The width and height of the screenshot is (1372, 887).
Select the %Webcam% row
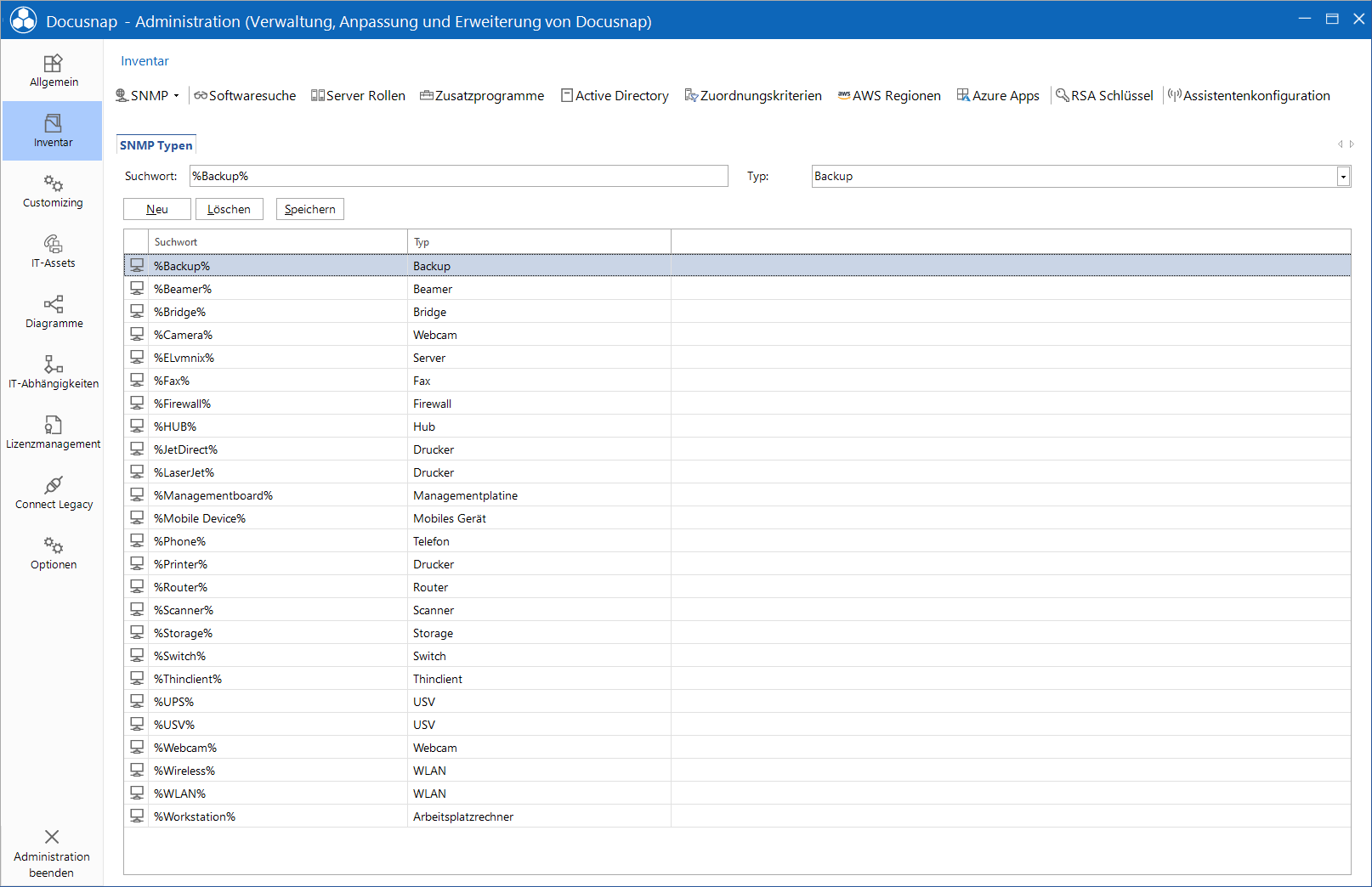[x=737, y=748]
